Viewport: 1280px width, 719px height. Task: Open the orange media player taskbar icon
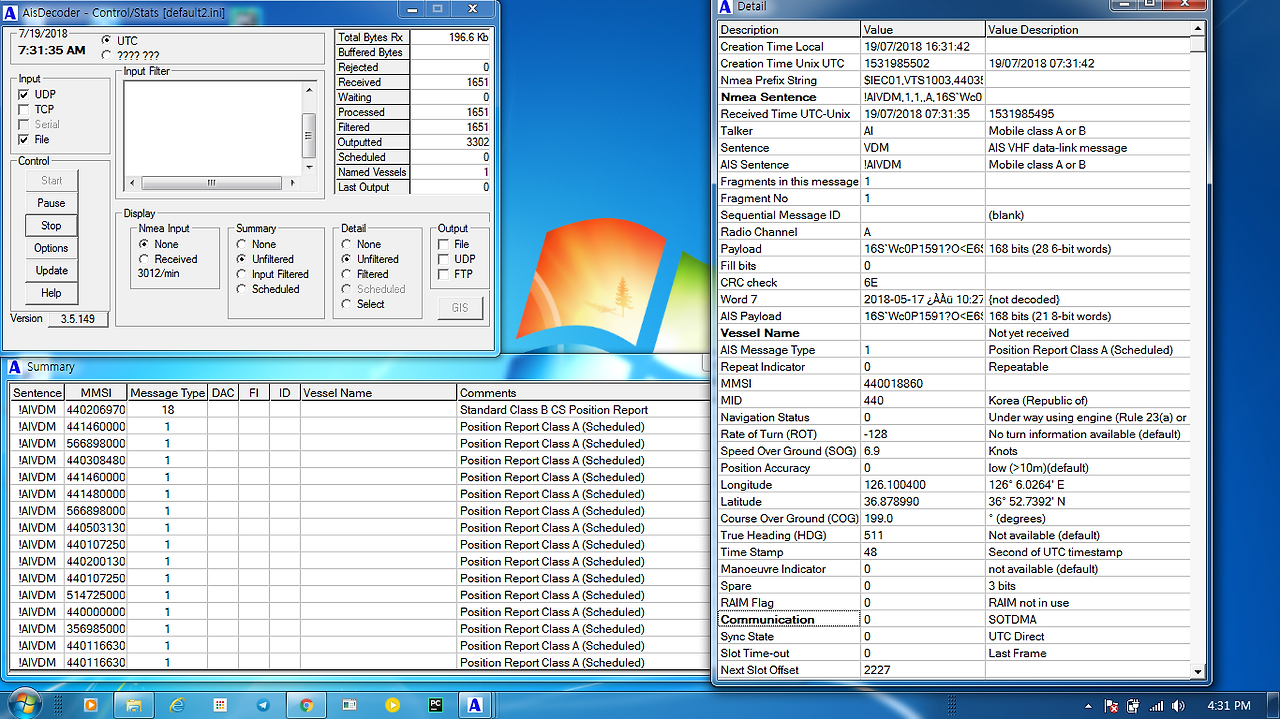(x=90, y=705)
